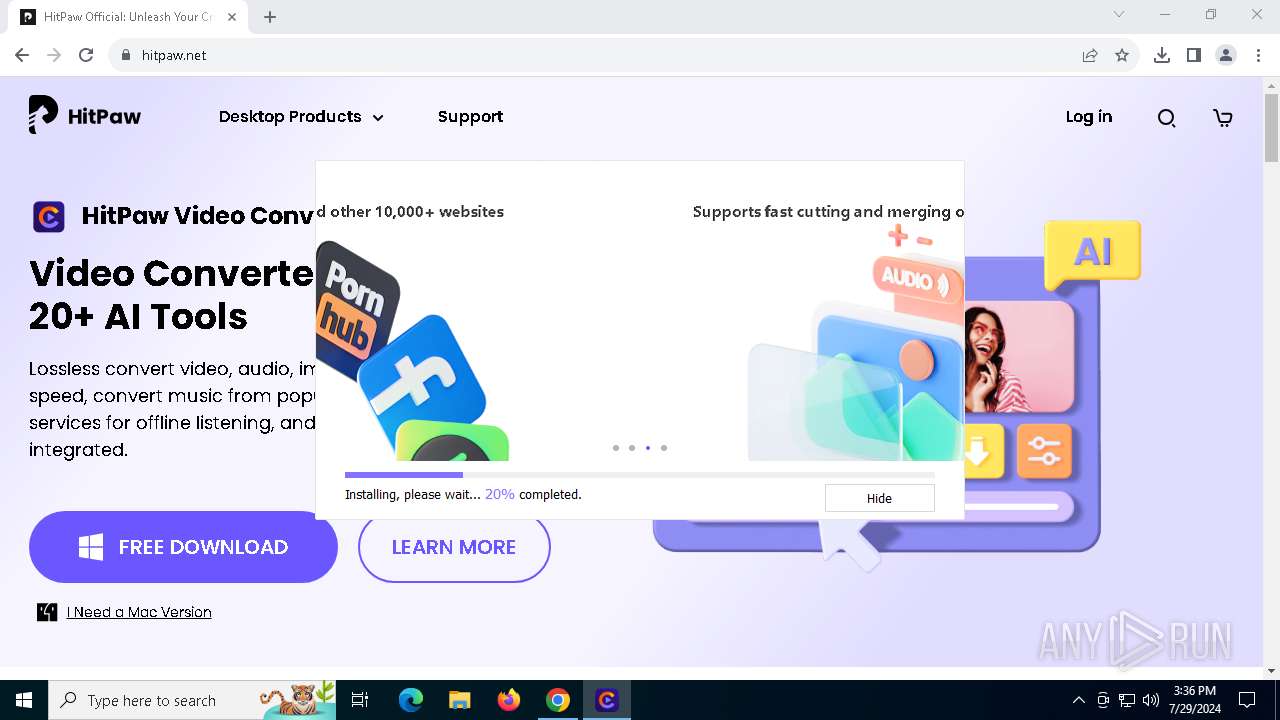
Task: Open tab search chevron in title bar
Action: pos(1119,14)
